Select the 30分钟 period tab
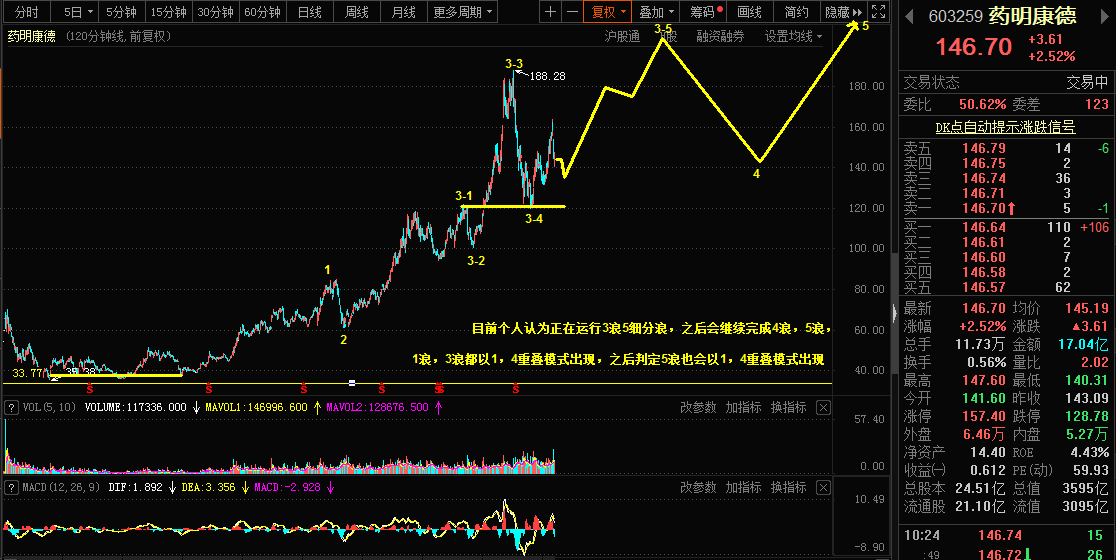This screenshot has width=1116, height=560. pyautogui.click(x=216, y=12)
